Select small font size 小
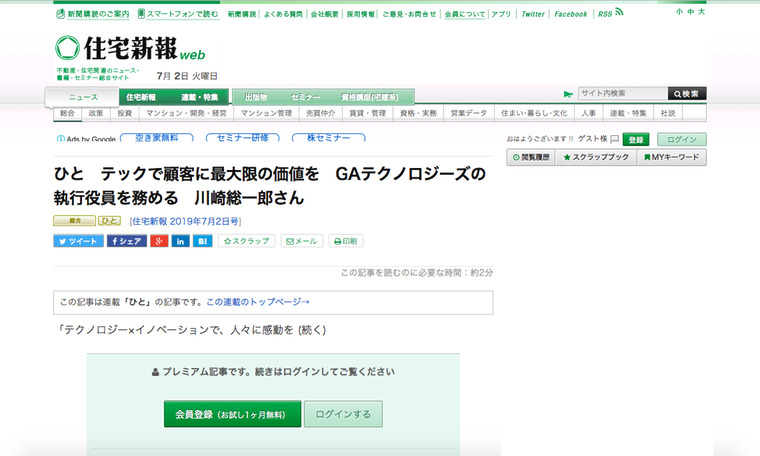This screenshot has height=456, width=760. click(679, 12)
